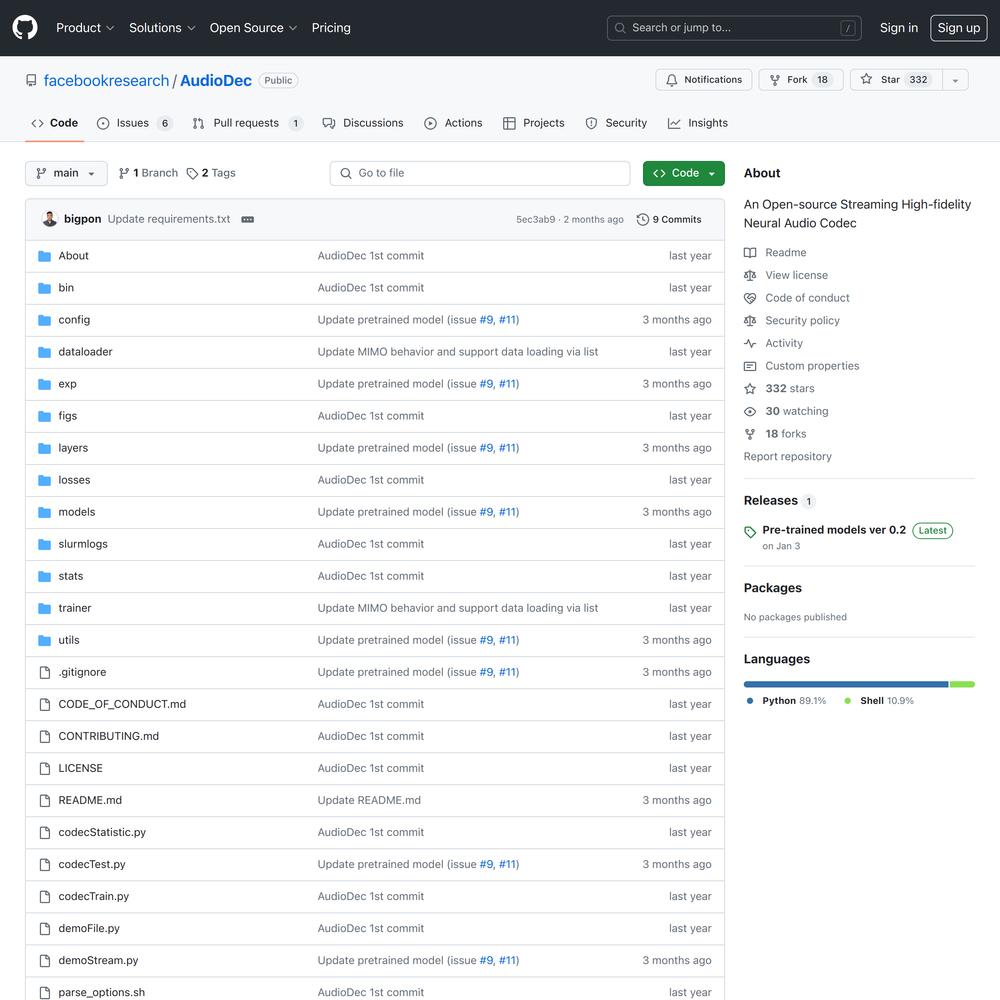
Task: Click the fork icon beside 18 forks
Action: click(x=750, y=434)
